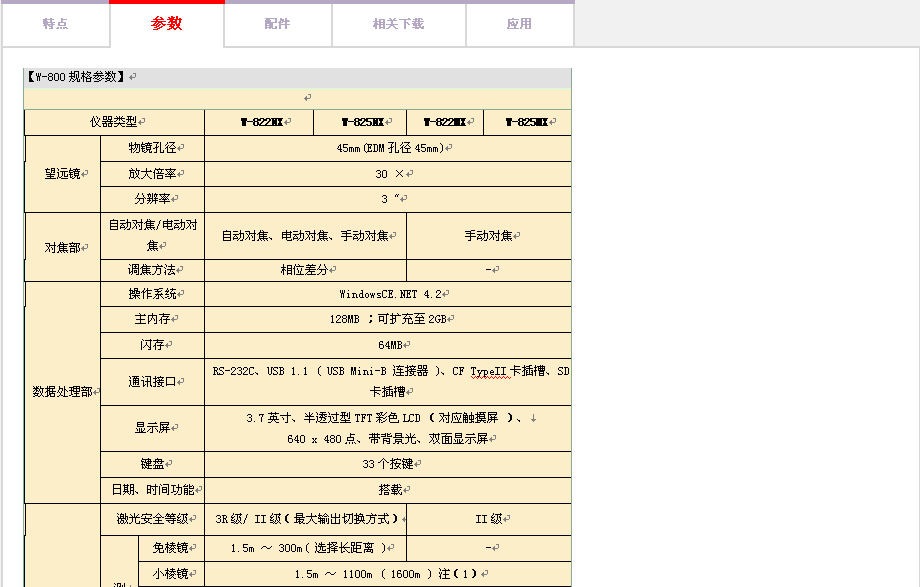Viewport: 920px width, 587px height.
Task: Click the 通讯接口 label cell
Action: (x=152, y=382)
